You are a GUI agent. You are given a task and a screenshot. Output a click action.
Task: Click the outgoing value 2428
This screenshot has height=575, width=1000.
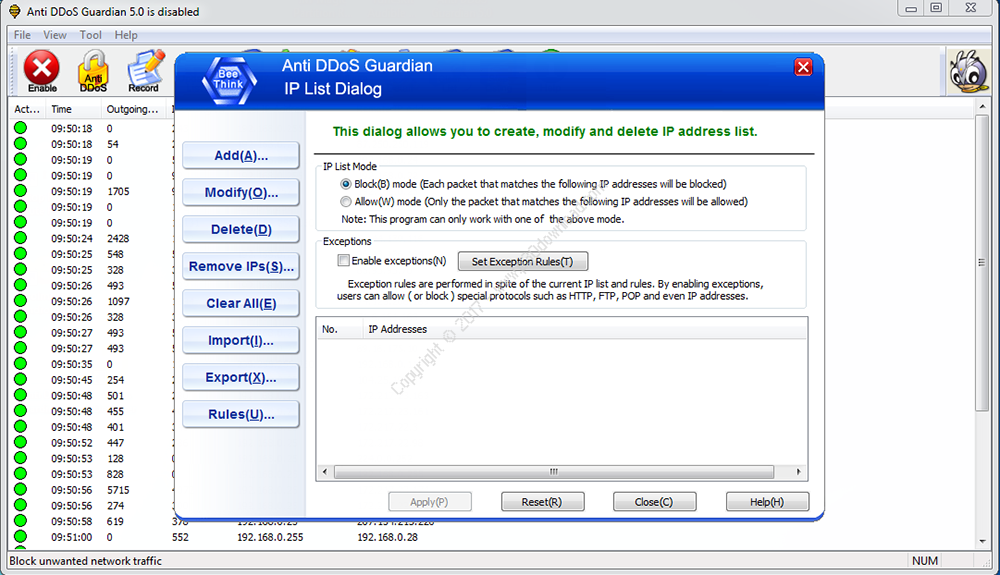pyautogui.click(x=118, y=238)
